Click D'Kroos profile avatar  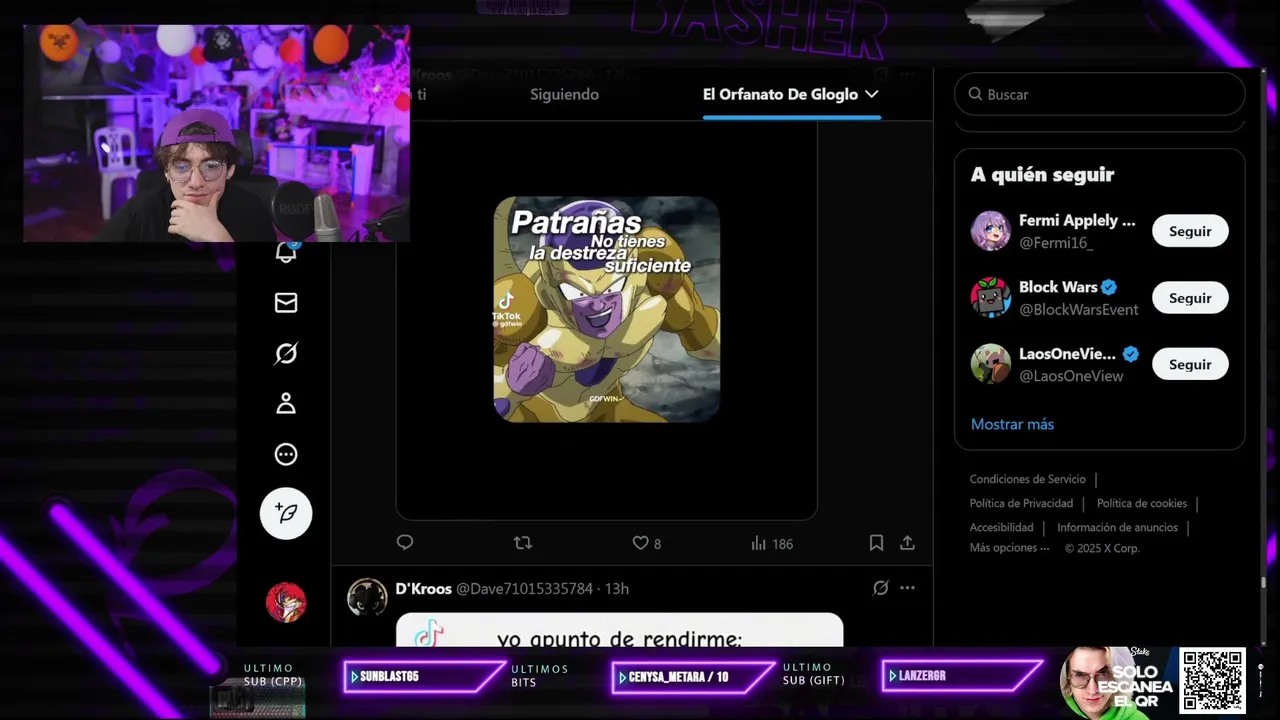tap(367, 597)
